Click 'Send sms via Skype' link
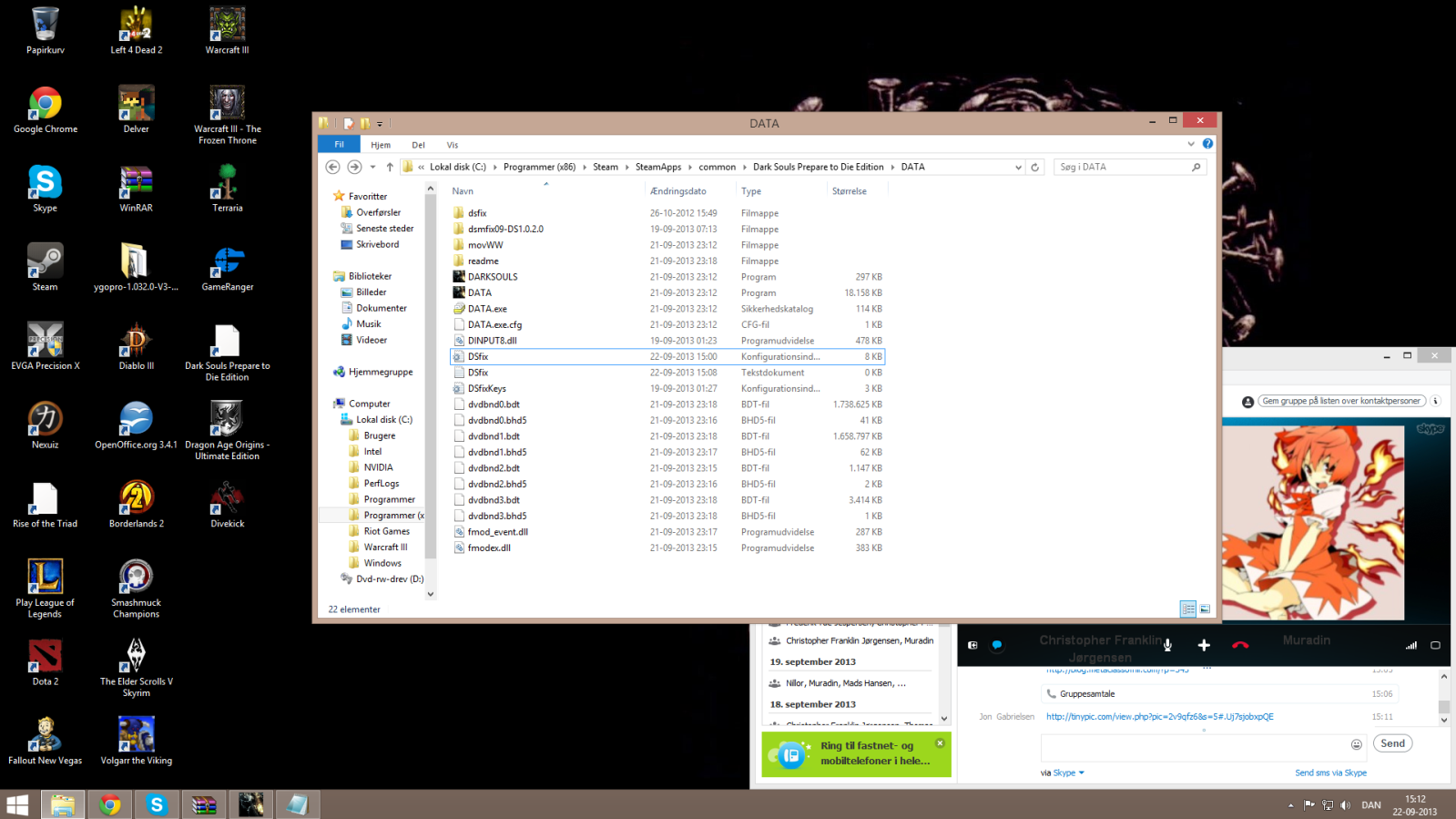This screenshot has width=1456, height=819. [1330, 773]
